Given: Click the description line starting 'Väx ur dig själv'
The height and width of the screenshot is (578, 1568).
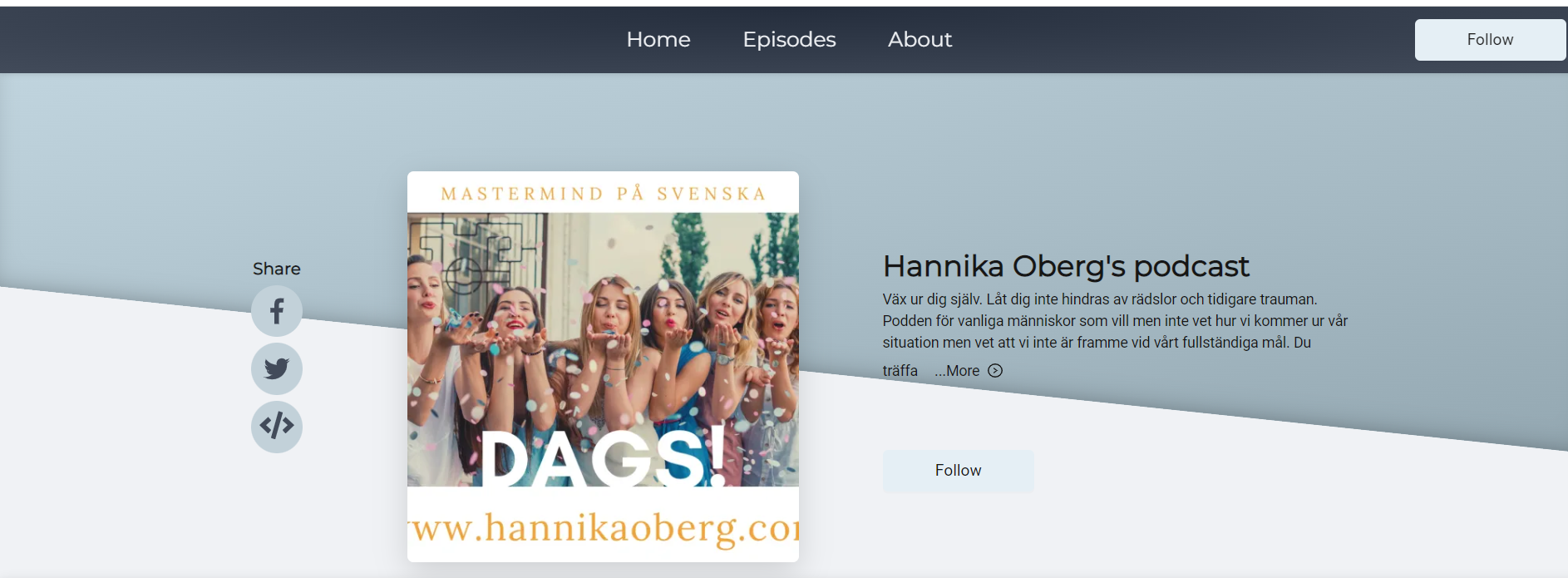Looking at the screenshot, I should tap(1100, 299).
